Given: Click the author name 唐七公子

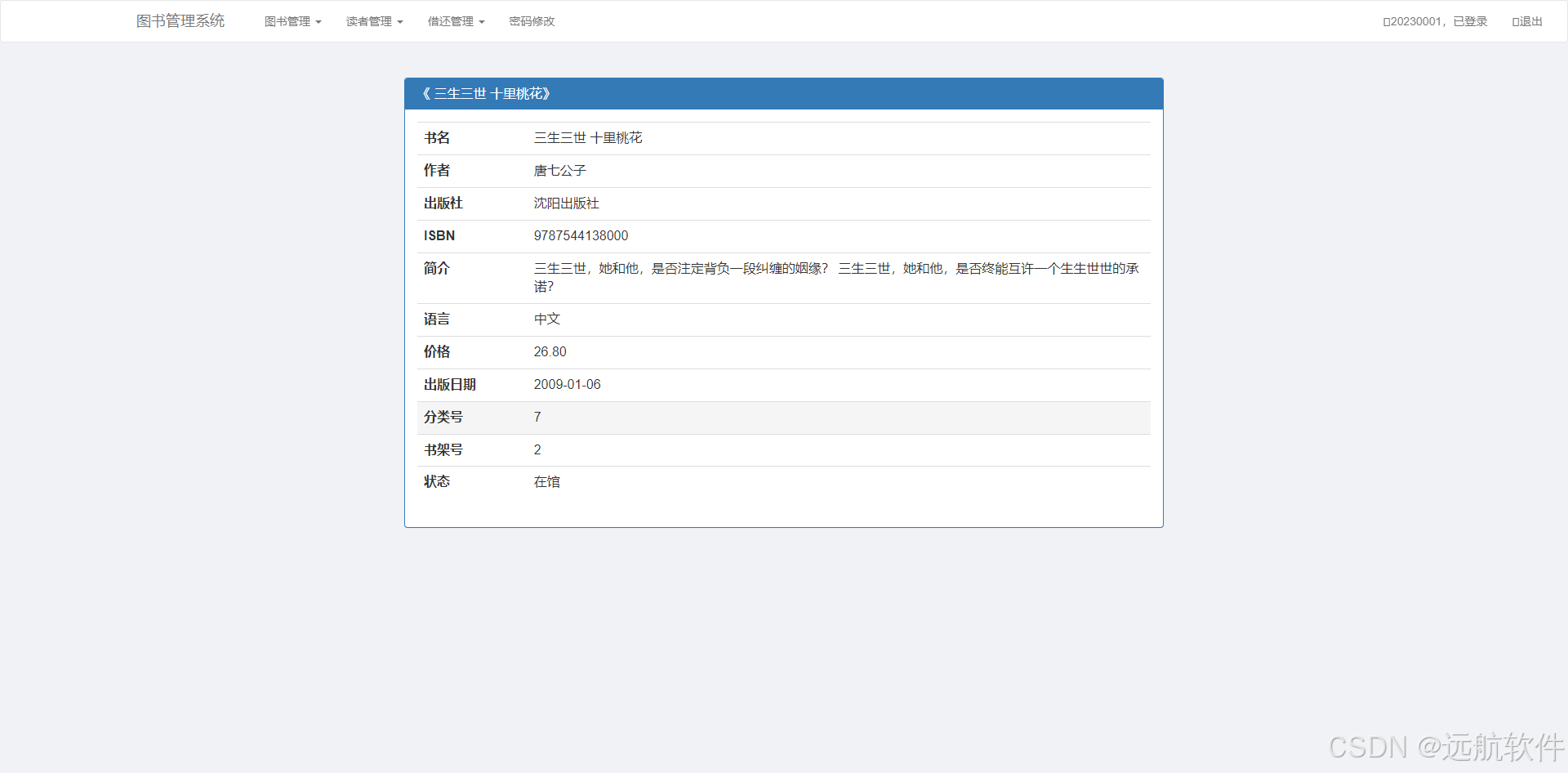Looking at the screenshot, I should point(559,170).
